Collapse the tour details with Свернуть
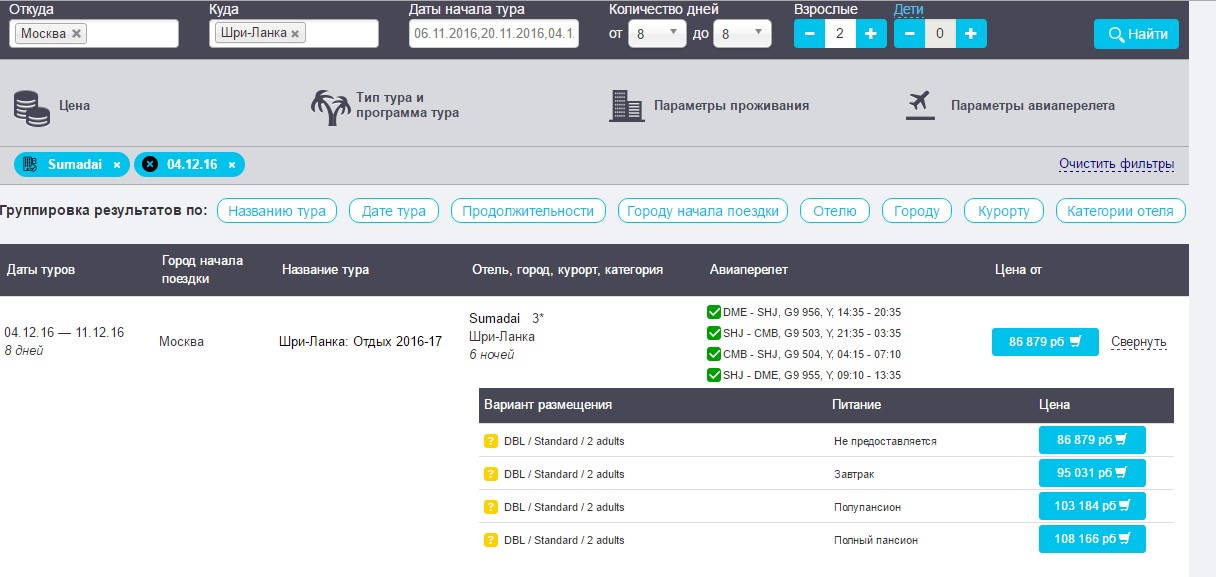The height and width of the screenshot is (577, 1216). pos(1138,342)
